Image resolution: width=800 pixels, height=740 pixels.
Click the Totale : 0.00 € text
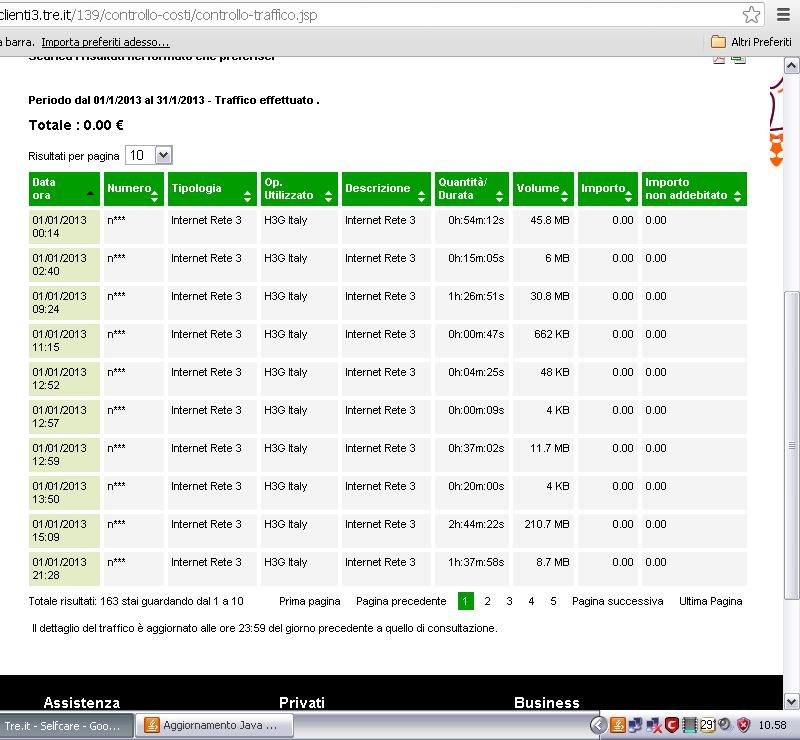pos(76,125)
